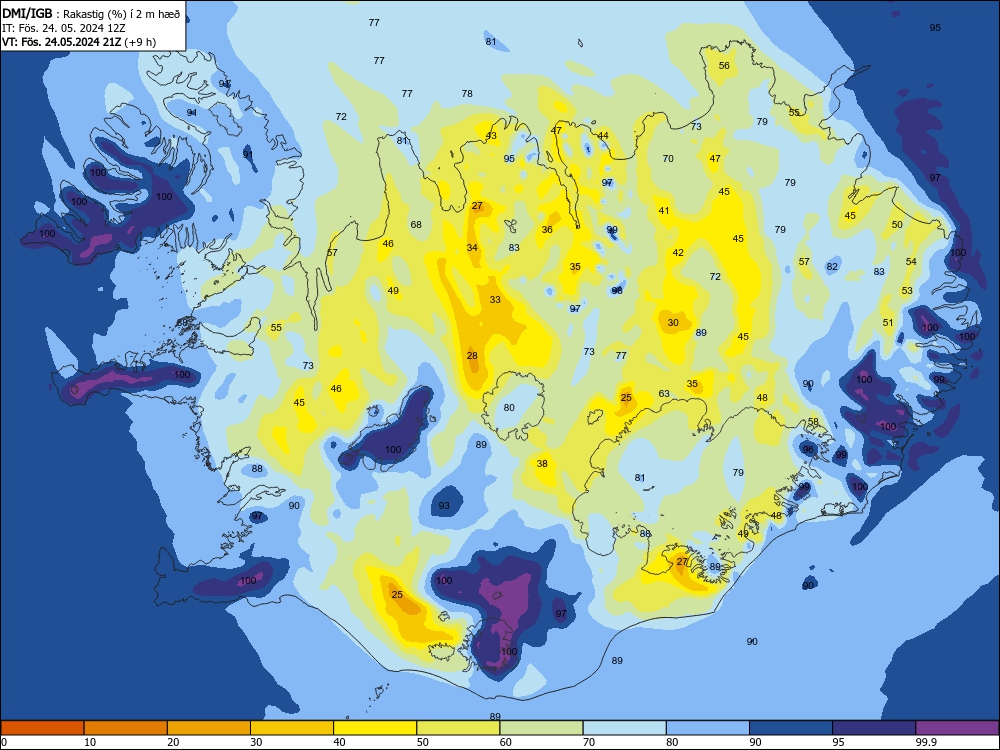Pick the 60–70 pale green legend swatch

[x=541, y=728]
